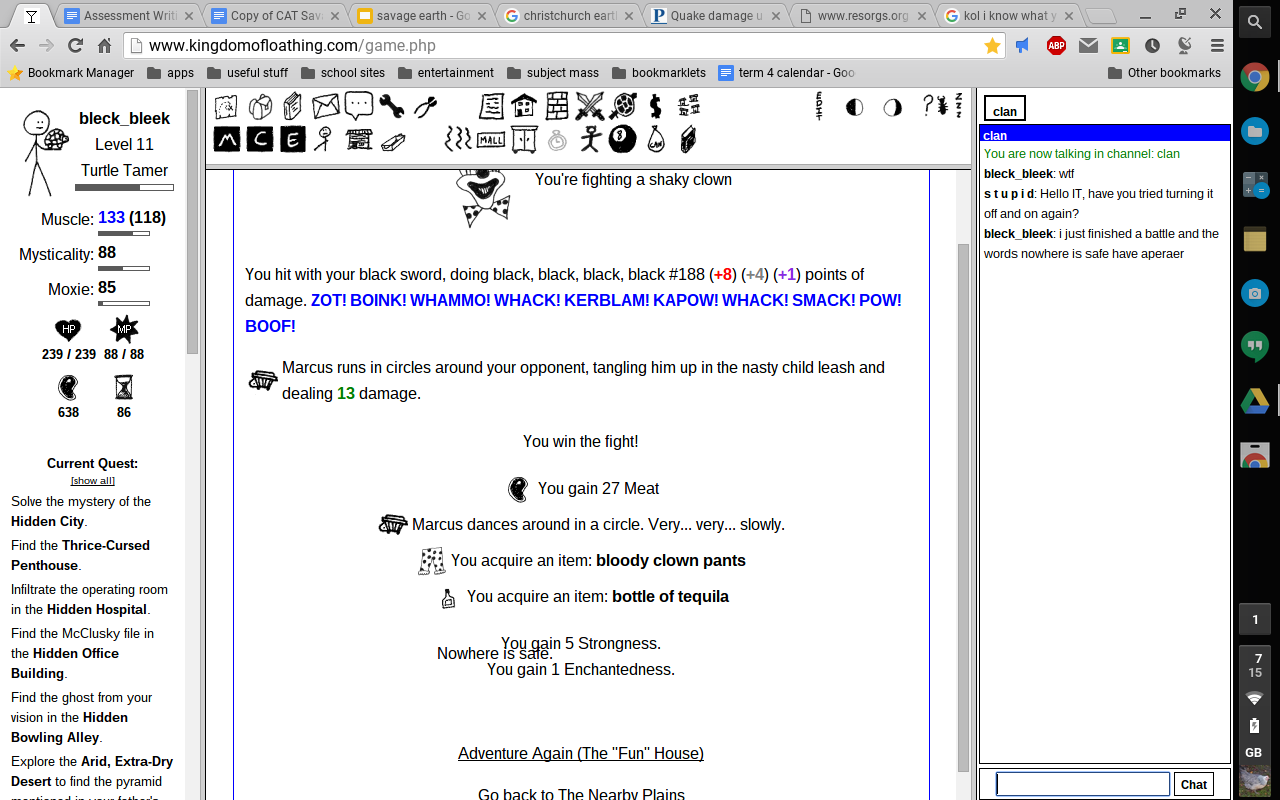Open the envelope messages icon

coord(325,106)
